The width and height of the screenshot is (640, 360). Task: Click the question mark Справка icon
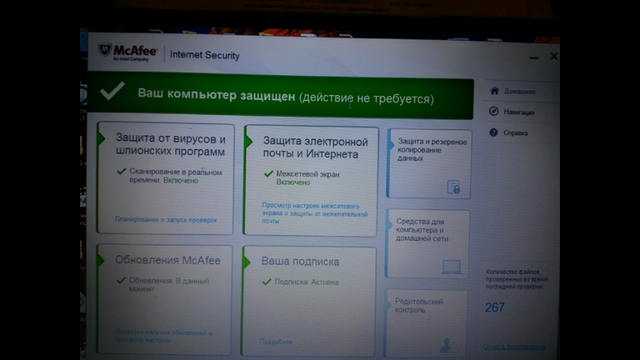pyautogui.click(x=493, y=132)
